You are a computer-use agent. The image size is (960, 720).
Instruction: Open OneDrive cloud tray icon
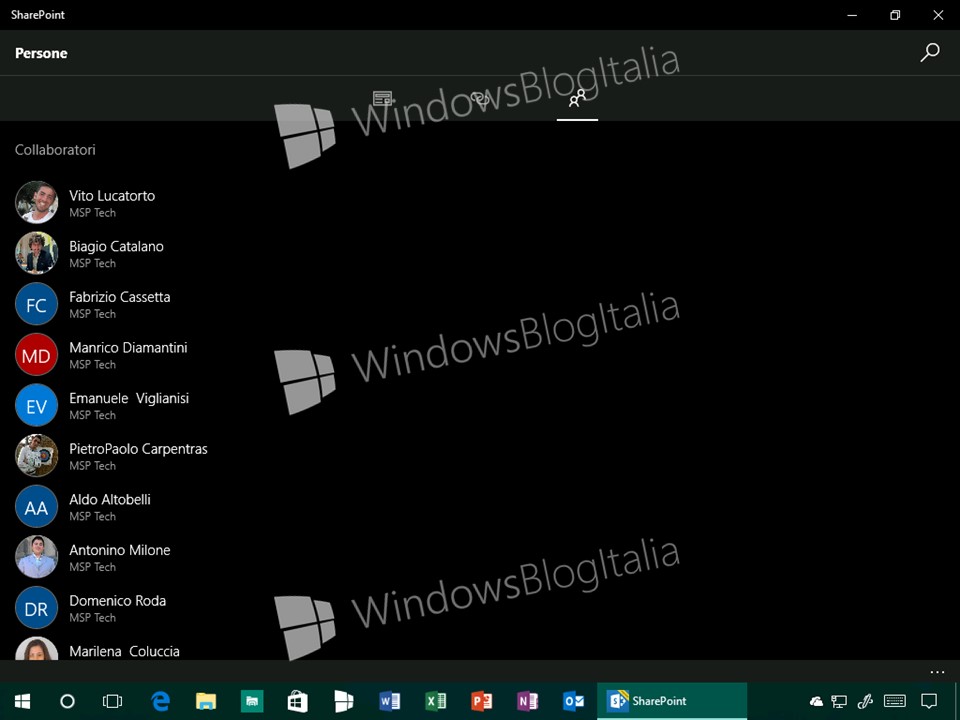point(816,701)
